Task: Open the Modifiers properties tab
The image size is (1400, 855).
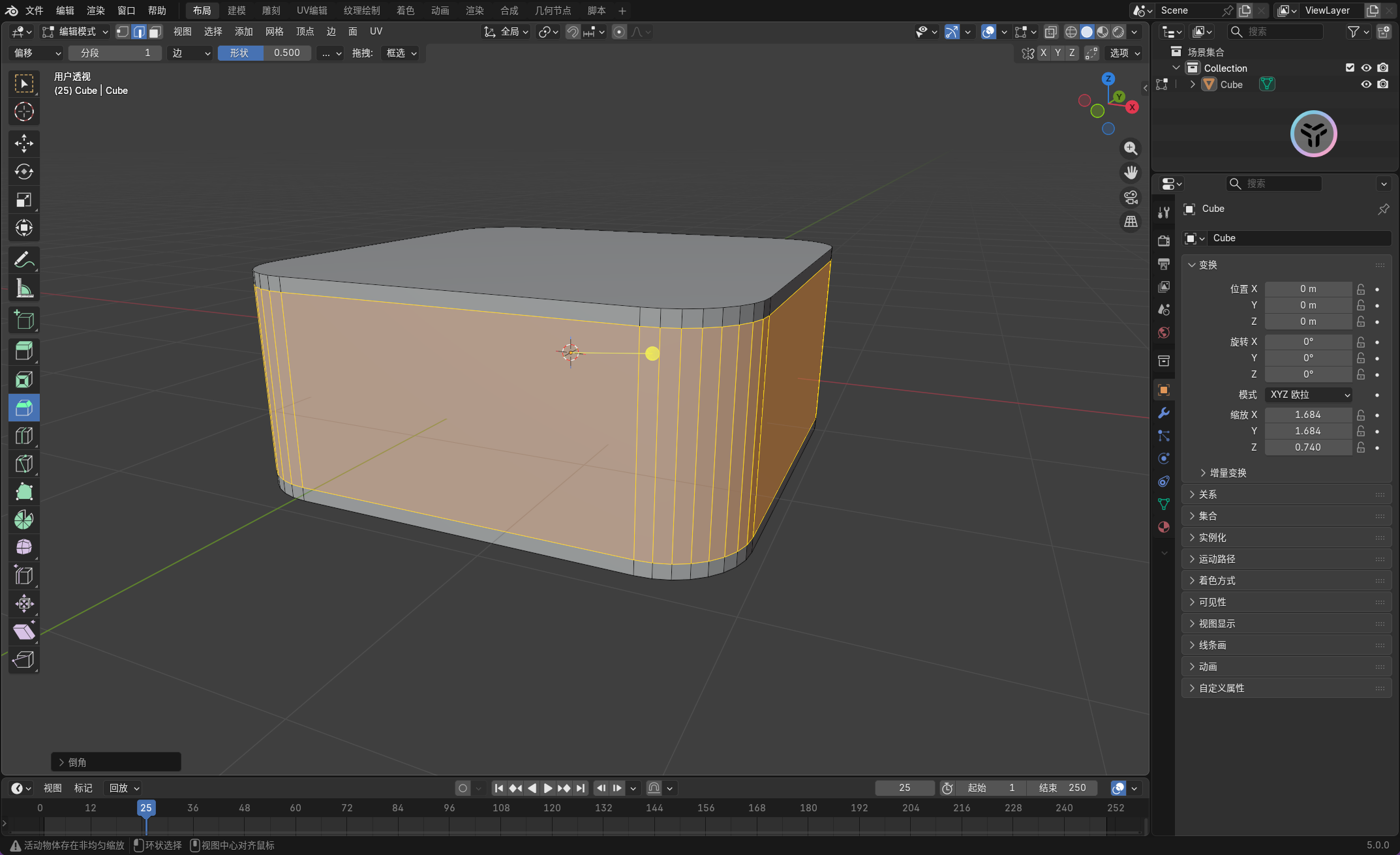Action: pos(1164,413)
